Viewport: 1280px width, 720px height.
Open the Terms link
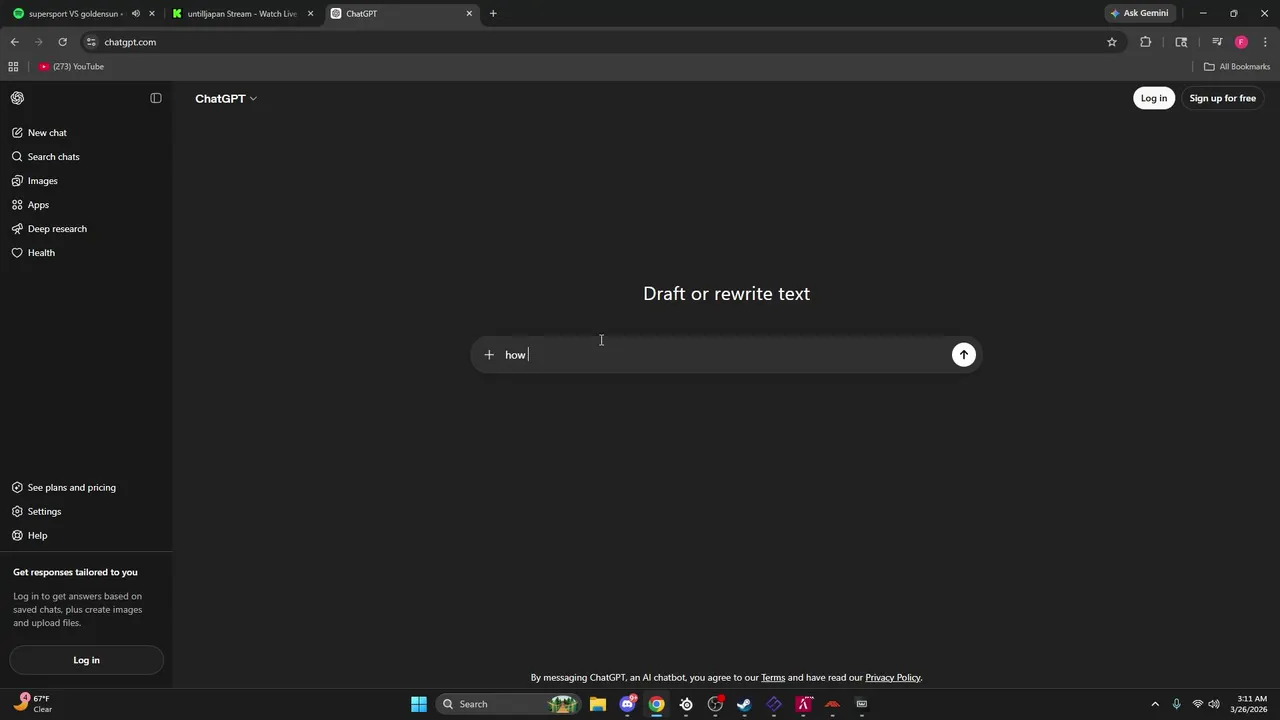click(x=773, y=678)
